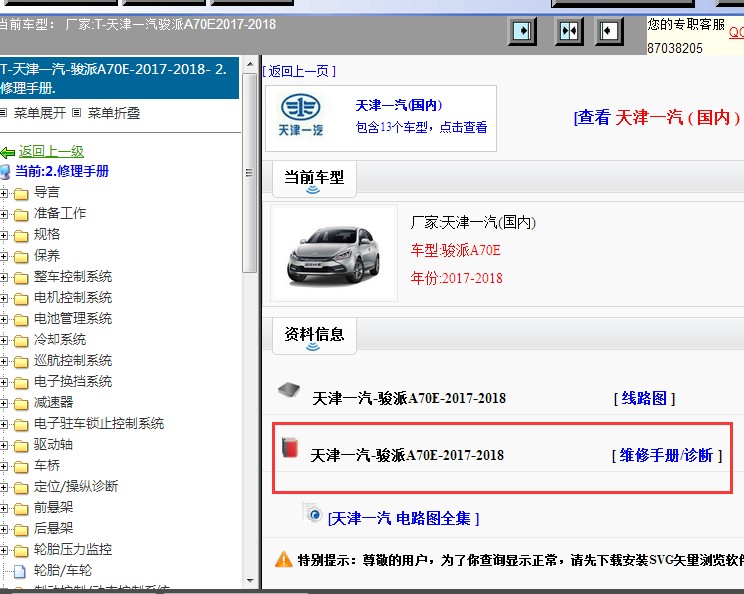
Task: Click the gray book icon beside 线路图 row
Action: click(289, 390)
